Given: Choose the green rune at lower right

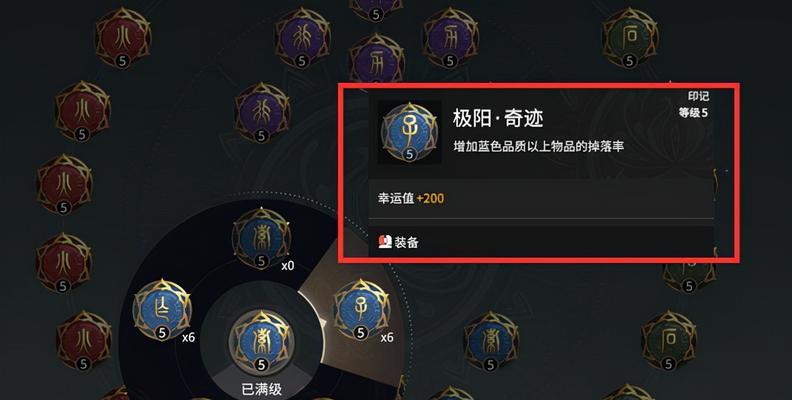Looking at the screenshot, I should 669,340.
